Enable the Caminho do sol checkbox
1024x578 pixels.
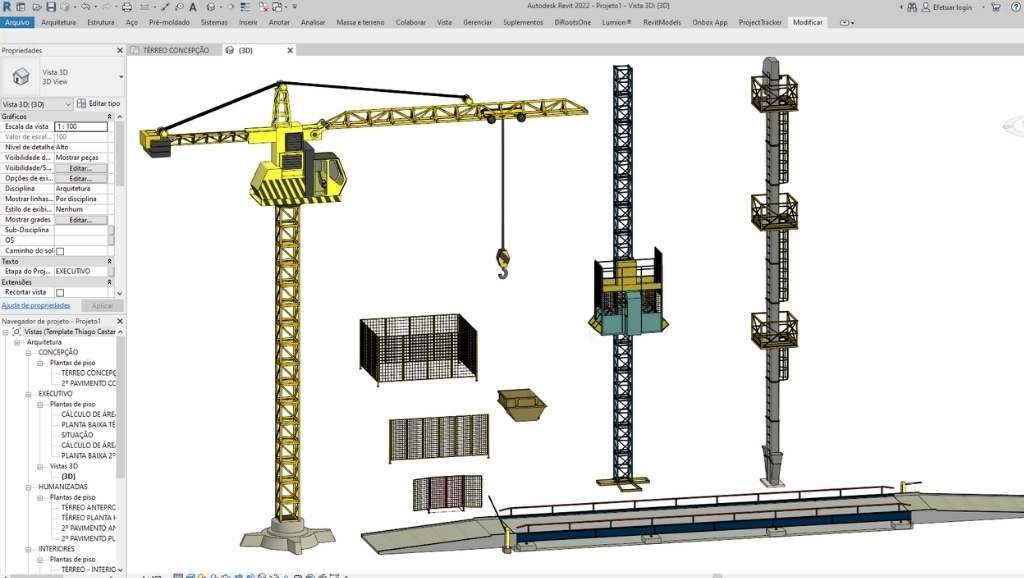[x=60, y=251]
